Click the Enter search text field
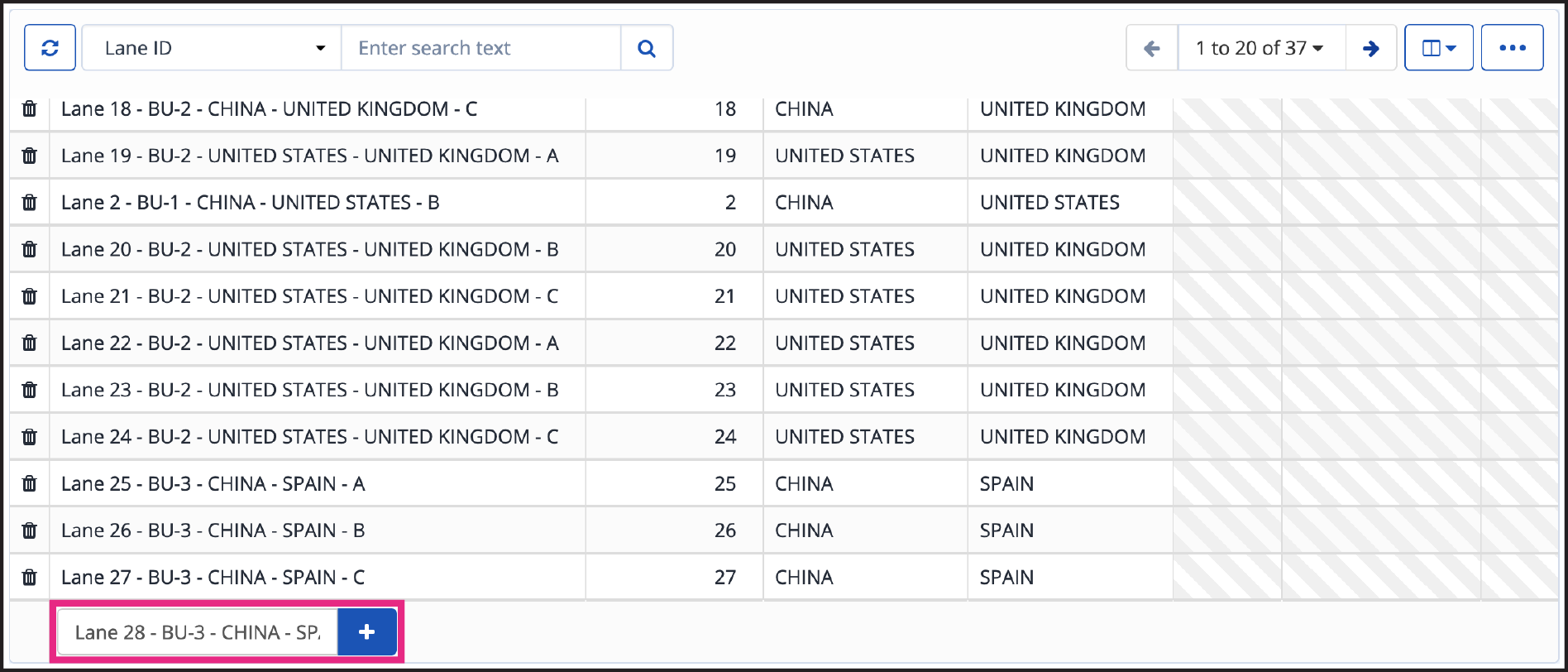Viewport: 1568px width, 672px height. tap(481, 48)
